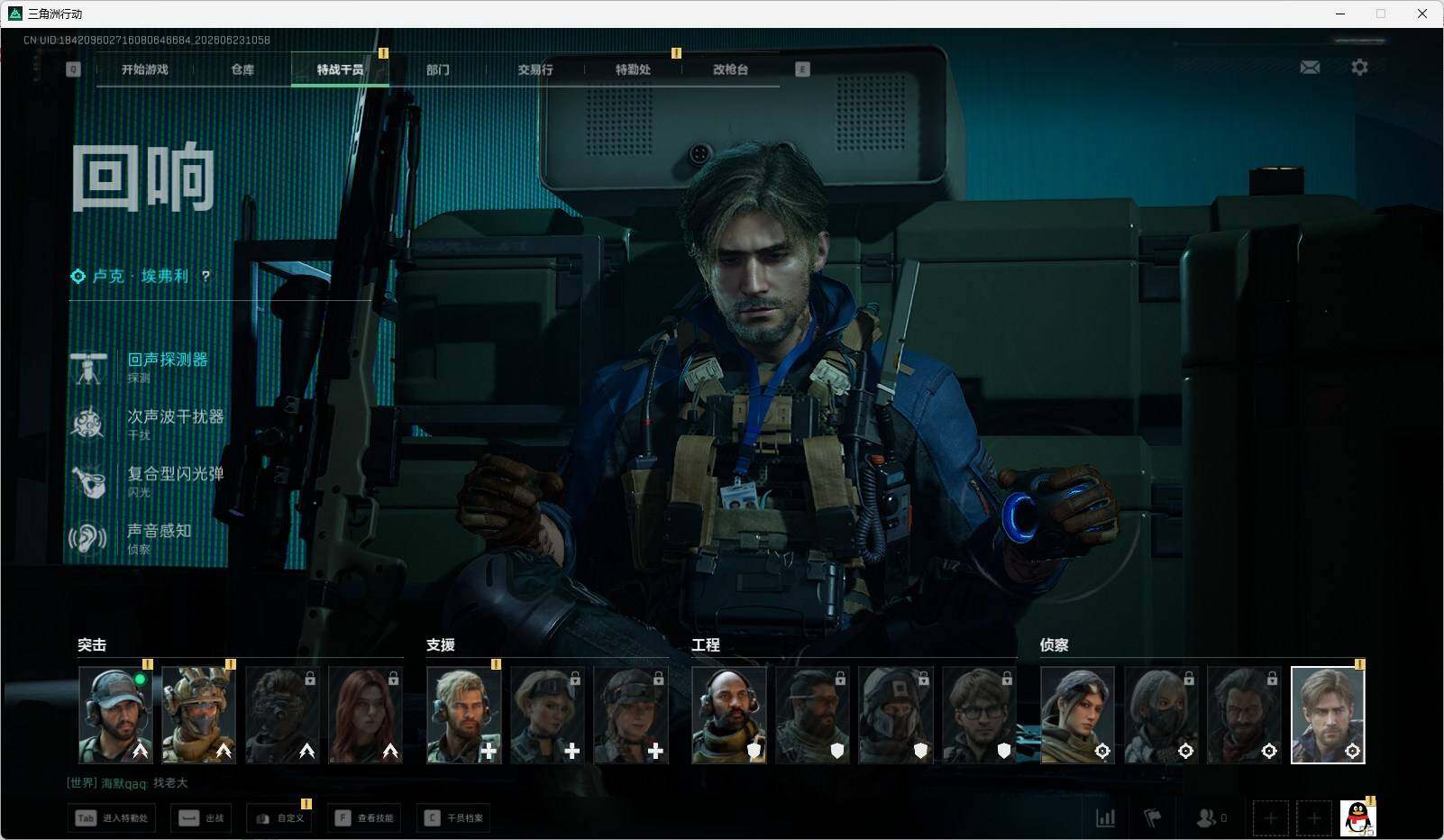
Task: Click the Q key previous-tab icon
Action: click(x=73, y=69)
